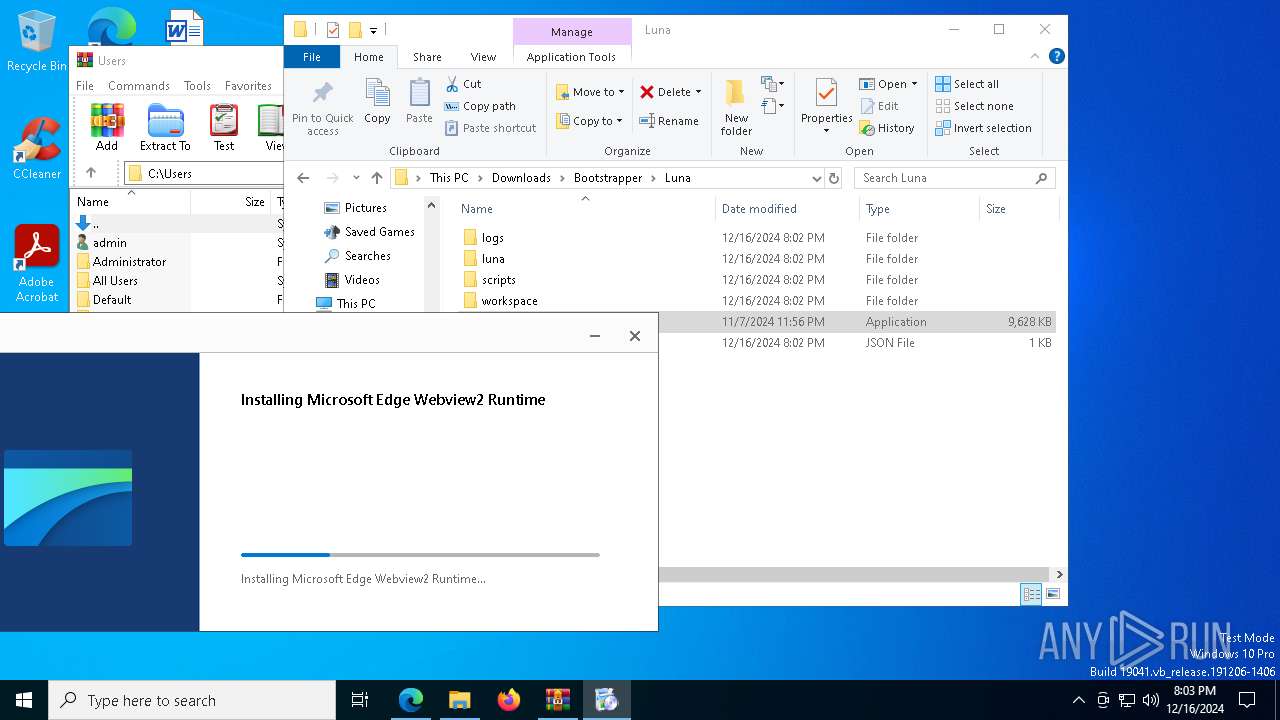The image size is (1280, 720).
Task: Select Administrator folder in WinRAR
Action: click(129, 262)
